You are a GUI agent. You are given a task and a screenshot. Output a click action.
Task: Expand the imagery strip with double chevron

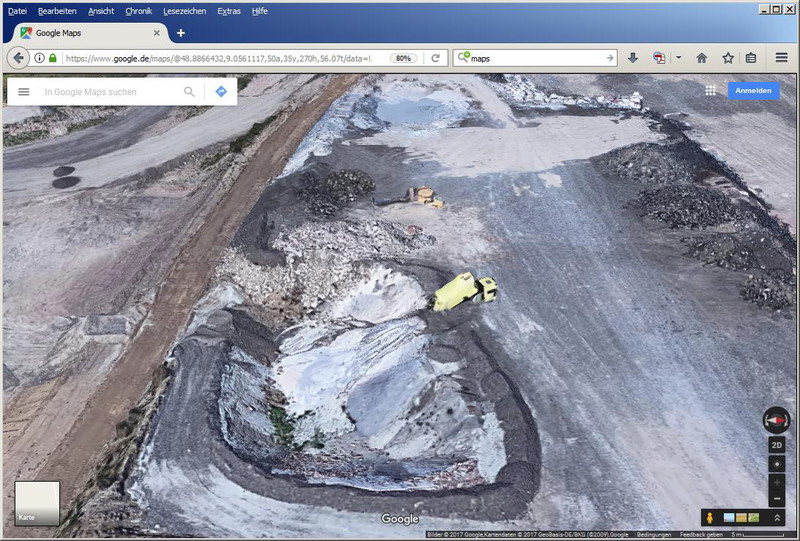pos(777,518)
